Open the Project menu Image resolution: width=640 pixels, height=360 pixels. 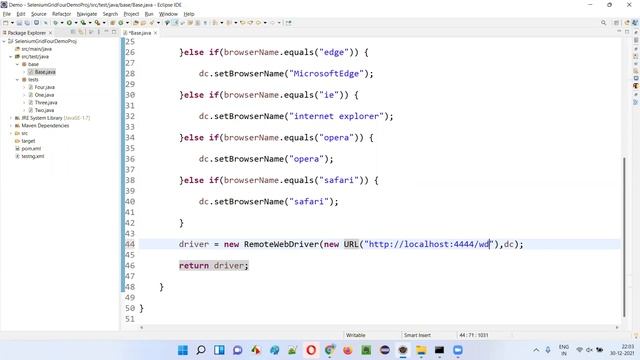pos(131,14)
